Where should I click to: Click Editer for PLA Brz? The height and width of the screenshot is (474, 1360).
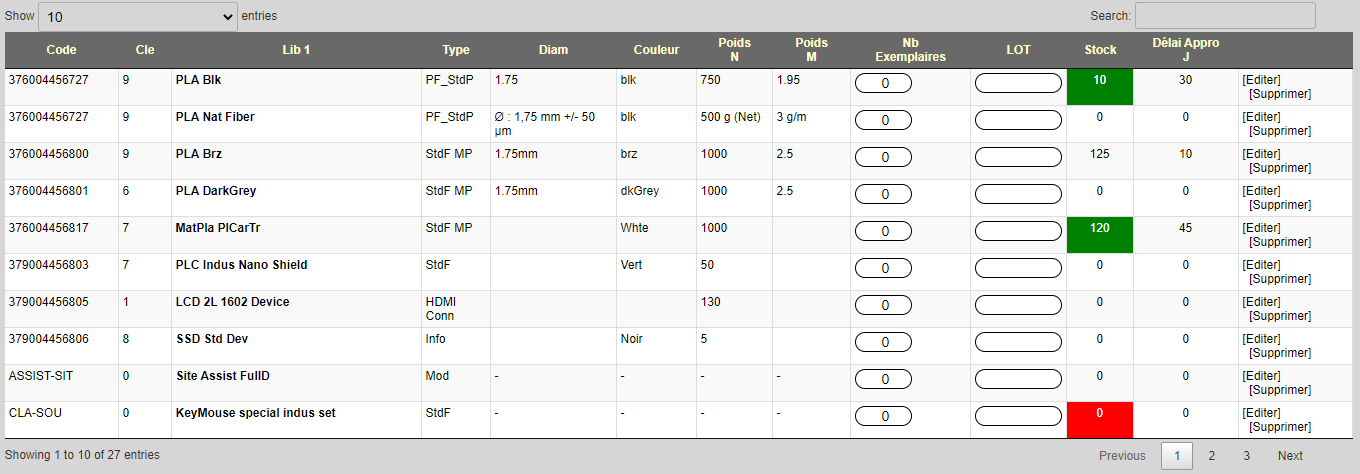click(1261, 154)
